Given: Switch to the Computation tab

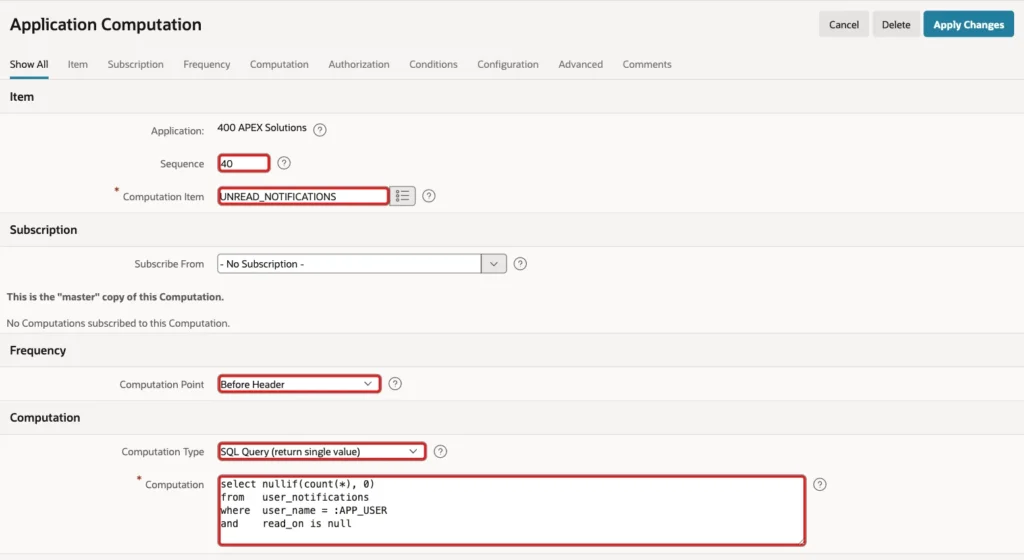Looking at the screenshot, I should (279, 64).
